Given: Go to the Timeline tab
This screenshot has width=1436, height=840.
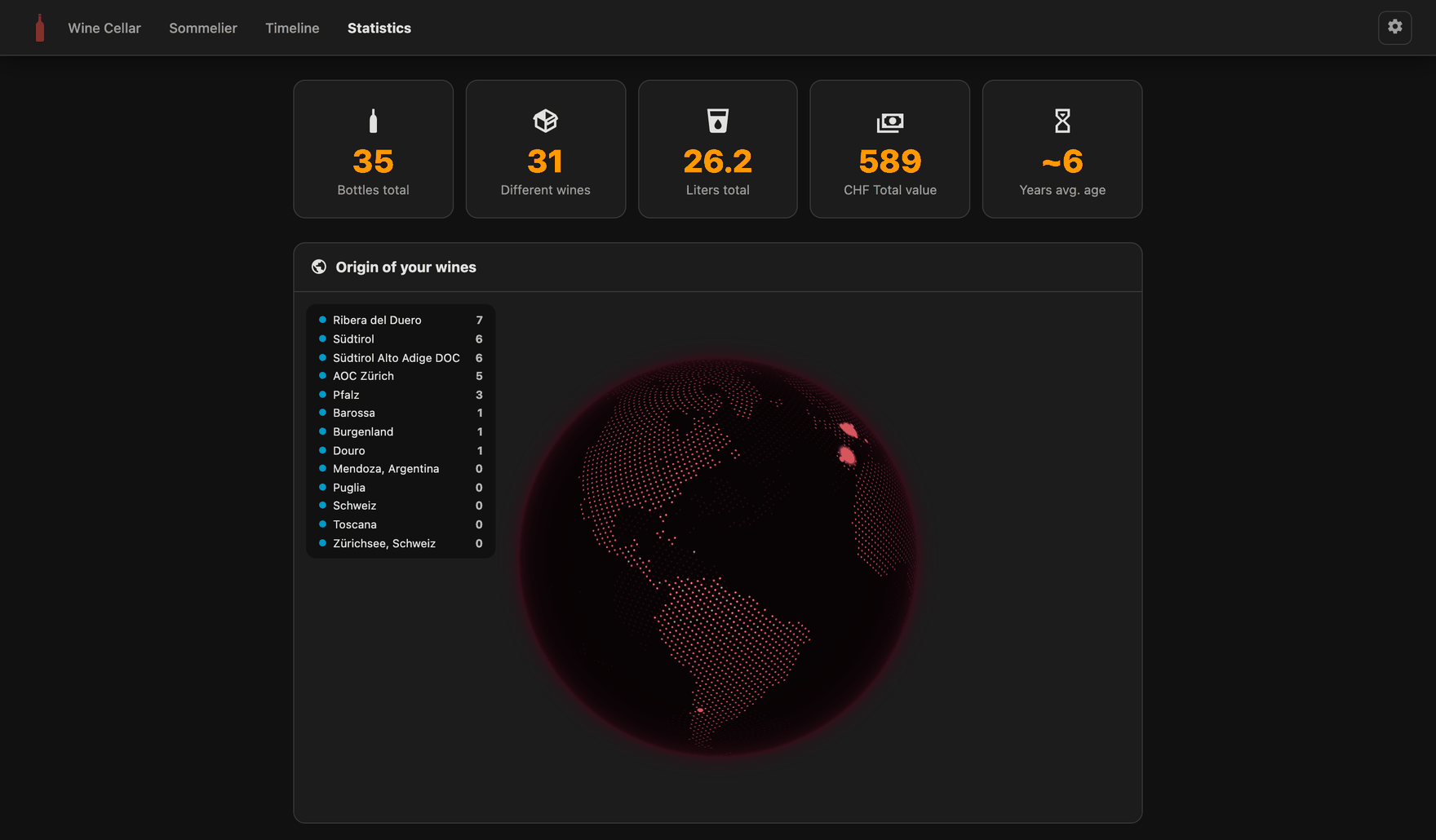Looking at the screenshot, I should coord(292,28).
